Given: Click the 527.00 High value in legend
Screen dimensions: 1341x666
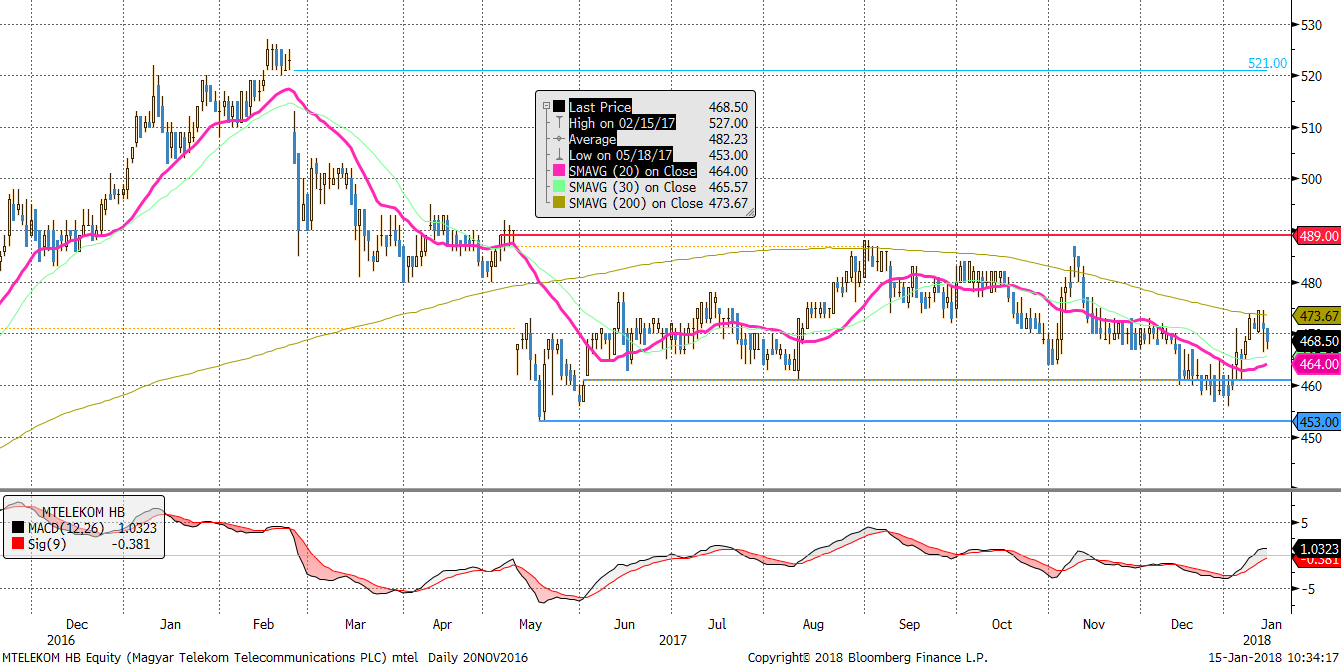Looking at the screenshot, I should coord(727,123).
